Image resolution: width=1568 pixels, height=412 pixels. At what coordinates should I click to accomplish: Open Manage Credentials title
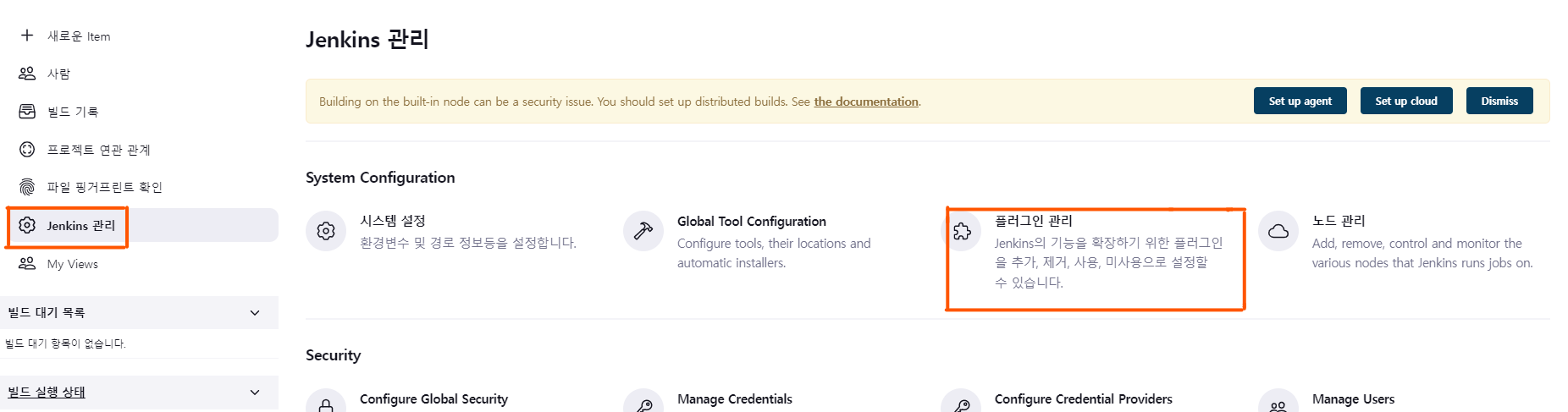click(x=735, y=399)
